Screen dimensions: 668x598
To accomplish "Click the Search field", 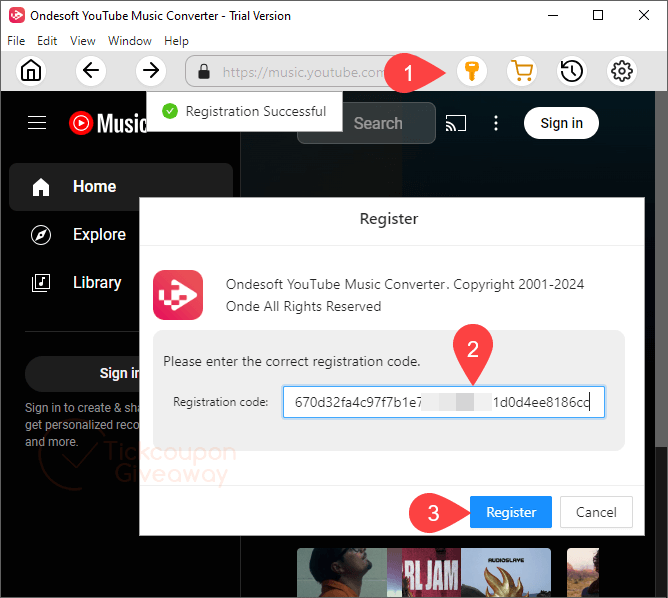I will pos(378,123).
